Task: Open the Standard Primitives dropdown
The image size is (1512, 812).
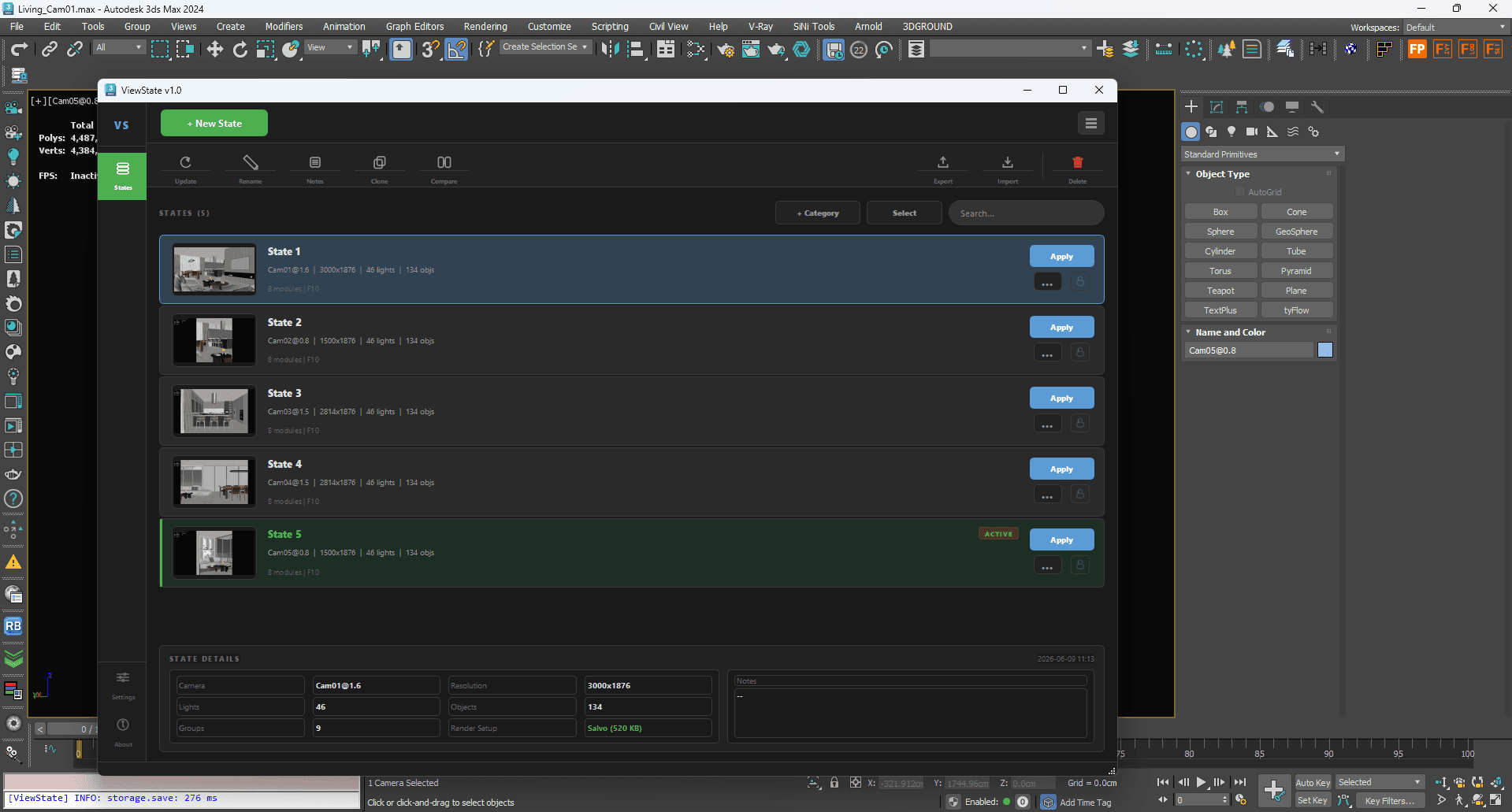Action: coord(1262,154)
